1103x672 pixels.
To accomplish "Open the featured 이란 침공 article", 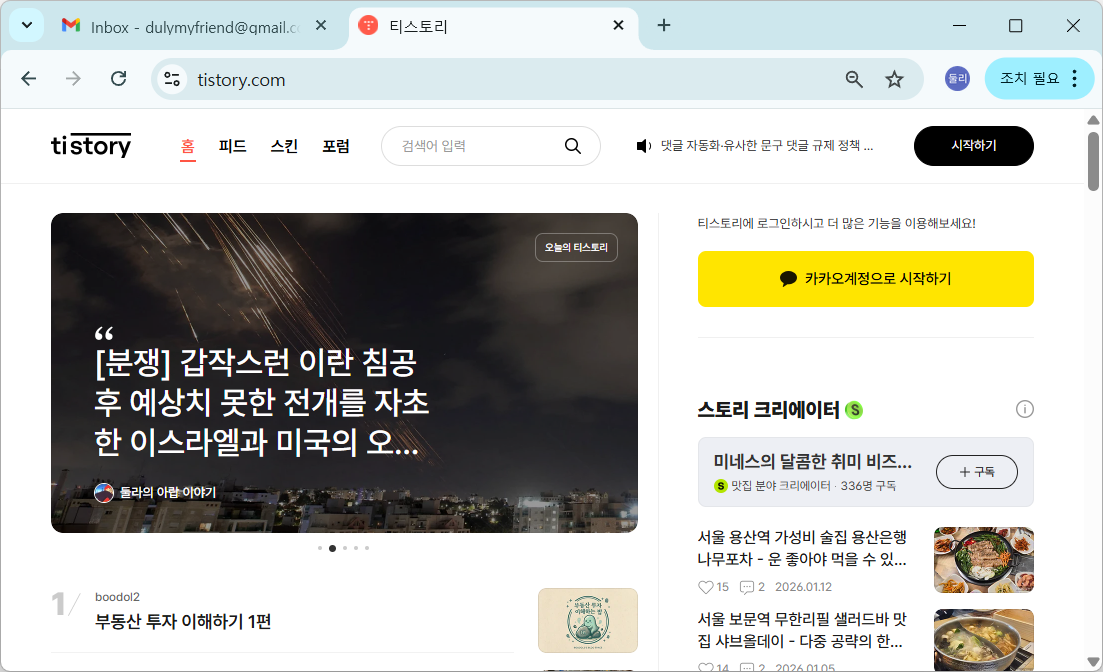I will [x=262, y=402].
